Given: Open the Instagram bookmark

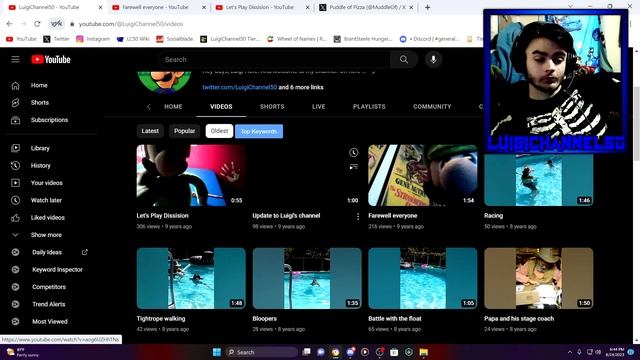Looking at the screenshot, I should click(93, 39).
